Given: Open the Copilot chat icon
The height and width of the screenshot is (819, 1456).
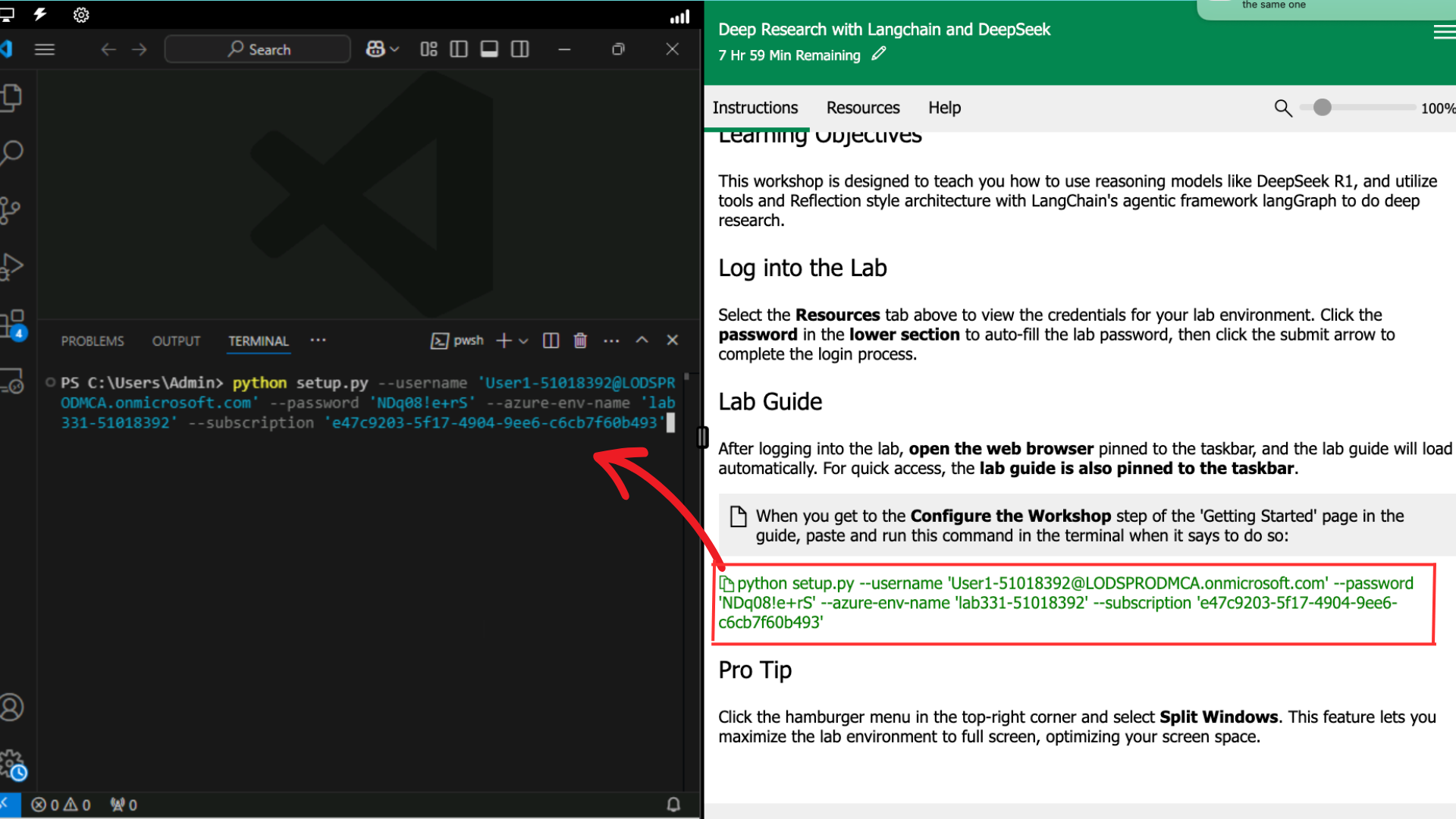Looking at the screenshot, I should coord(375,49).
